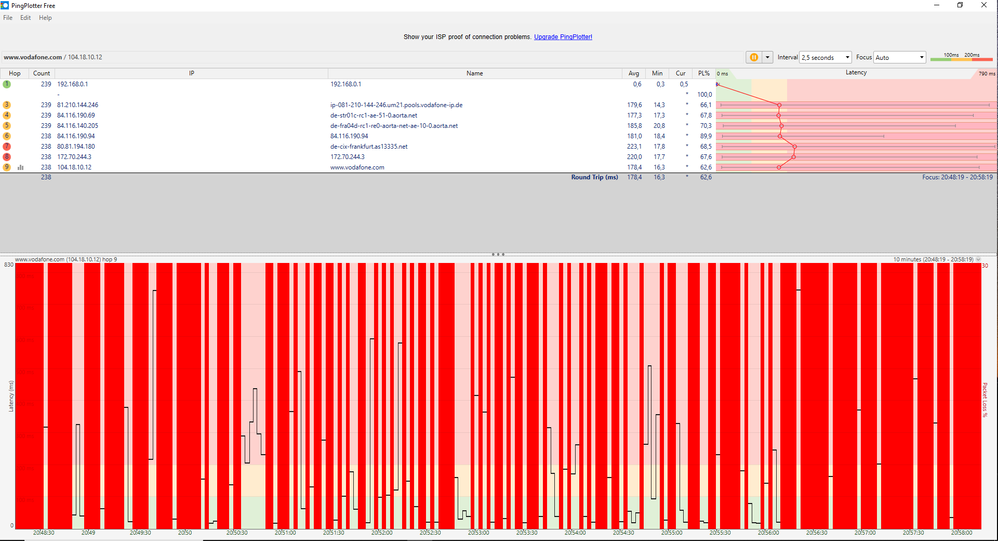
Task: Open the Focus Auto dropdown
Action: coord(899,57)
